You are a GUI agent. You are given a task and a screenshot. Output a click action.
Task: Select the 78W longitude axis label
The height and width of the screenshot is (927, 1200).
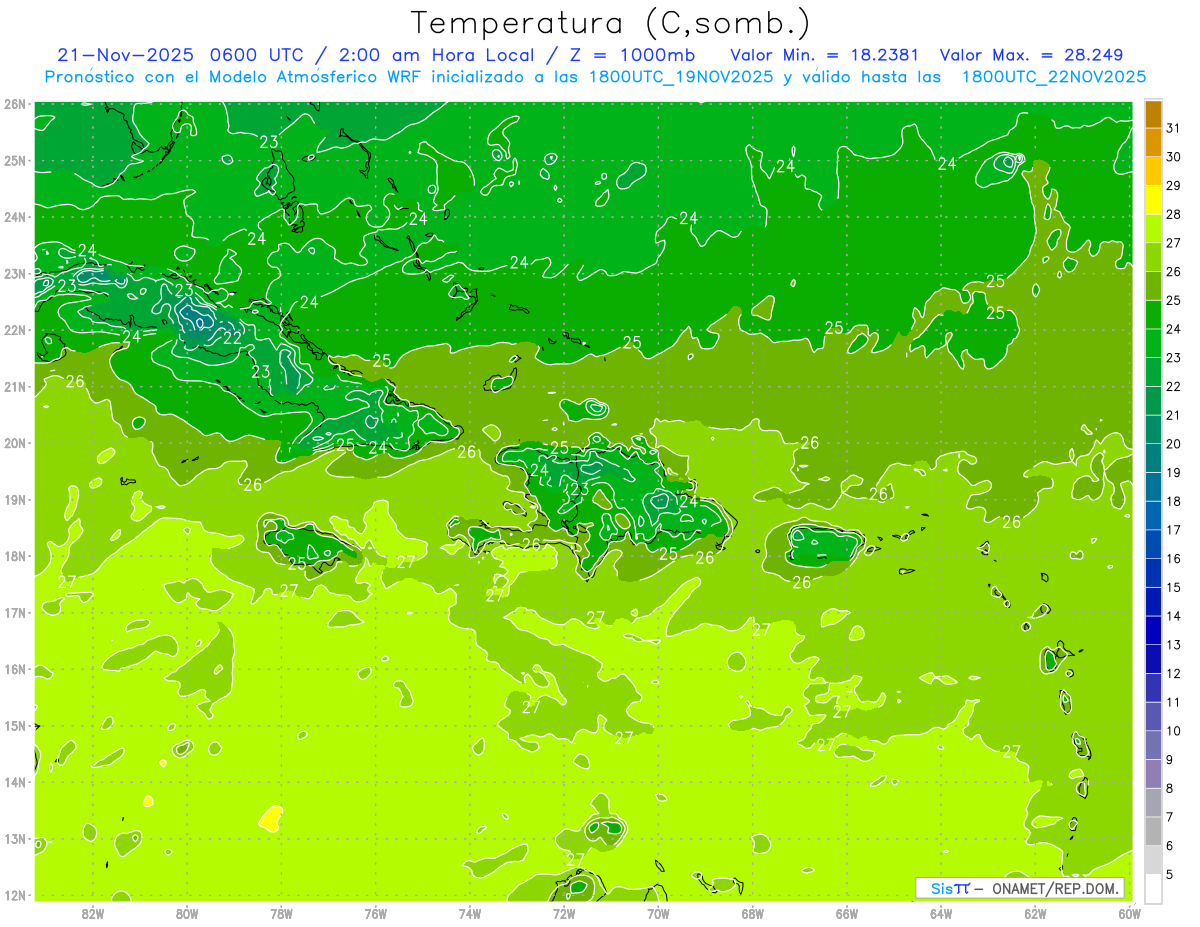click(x=281, y=913)
